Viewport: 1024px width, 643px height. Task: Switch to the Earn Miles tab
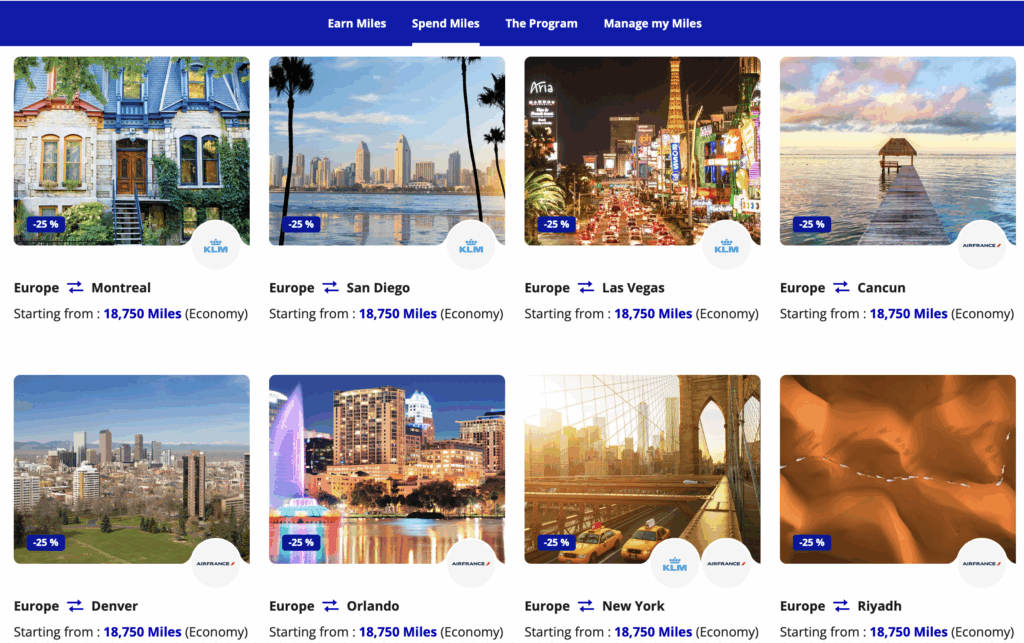tap(357, 23)
